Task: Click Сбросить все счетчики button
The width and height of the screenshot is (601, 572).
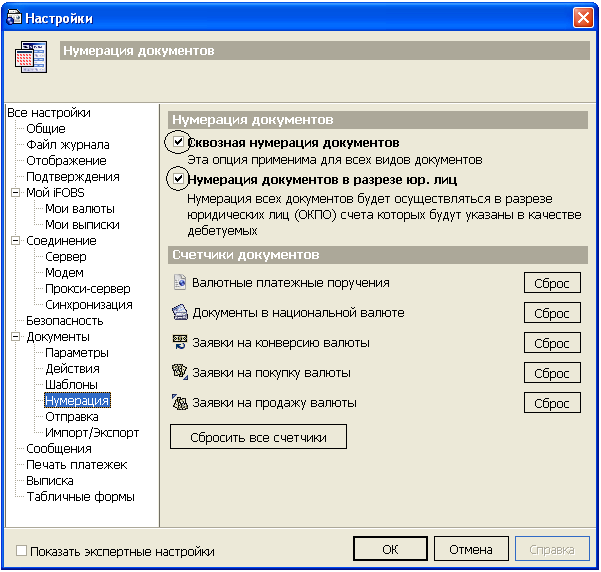Action: 258,437
